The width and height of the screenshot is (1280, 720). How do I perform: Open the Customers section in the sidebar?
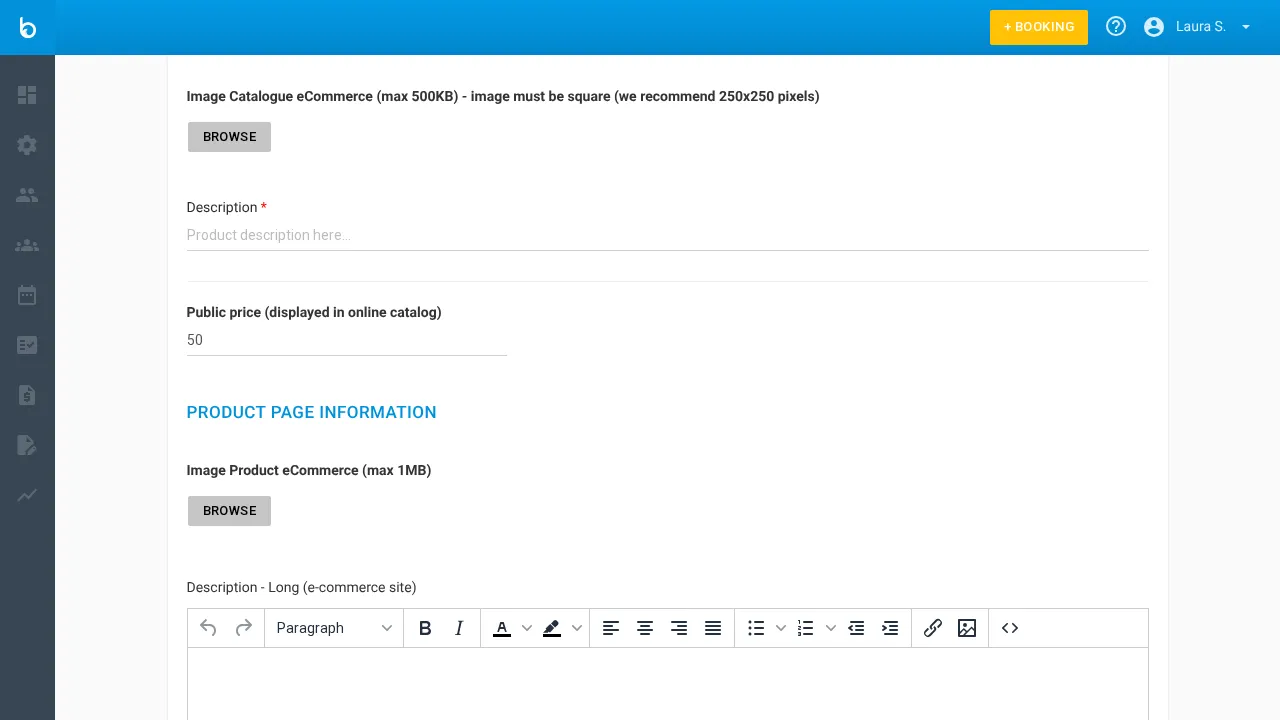point(27,195)
